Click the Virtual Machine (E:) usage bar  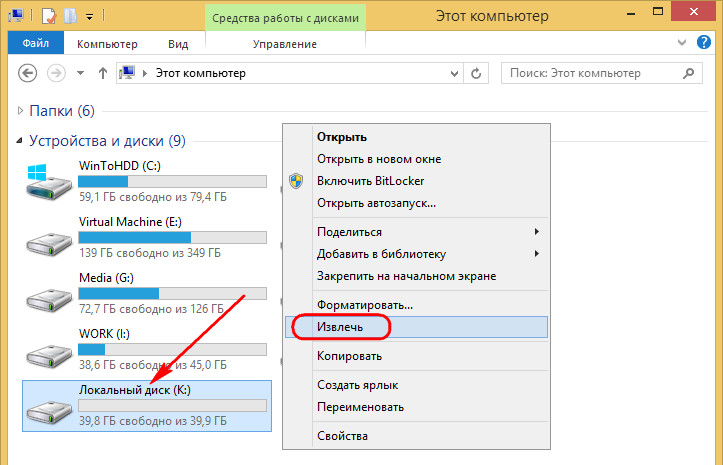(172, 238)
